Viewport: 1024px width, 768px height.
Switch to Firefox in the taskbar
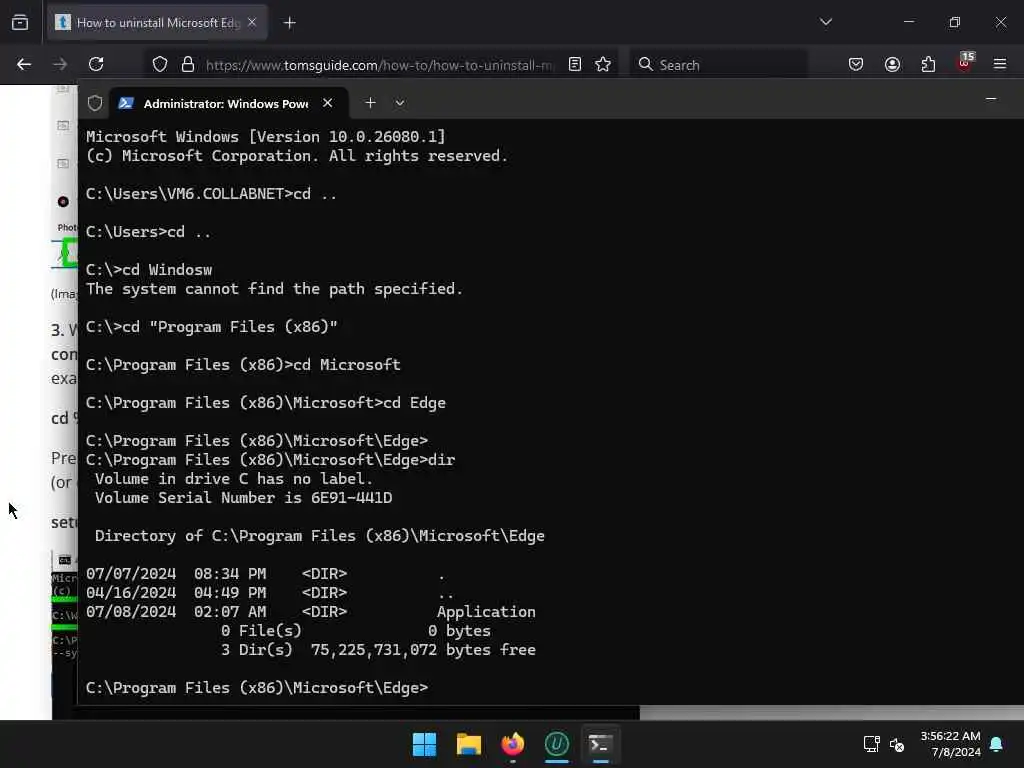[x=513, y=744]
